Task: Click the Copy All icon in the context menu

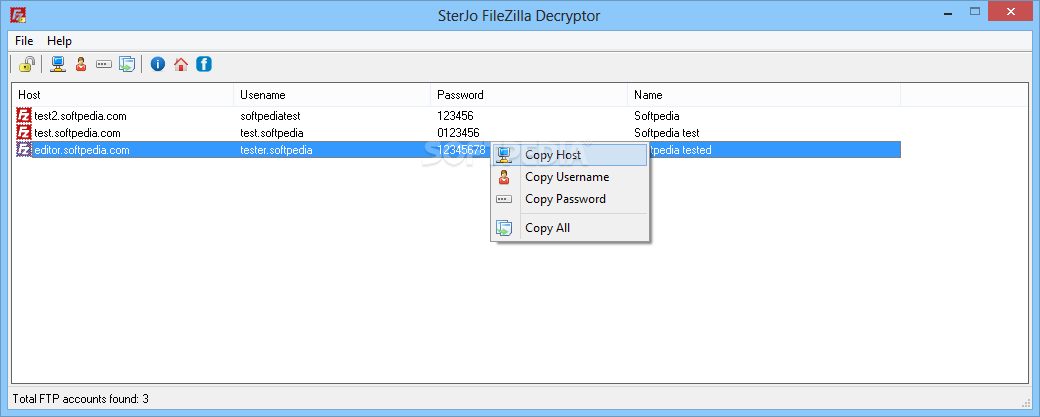Action: (x=504, y=228)
